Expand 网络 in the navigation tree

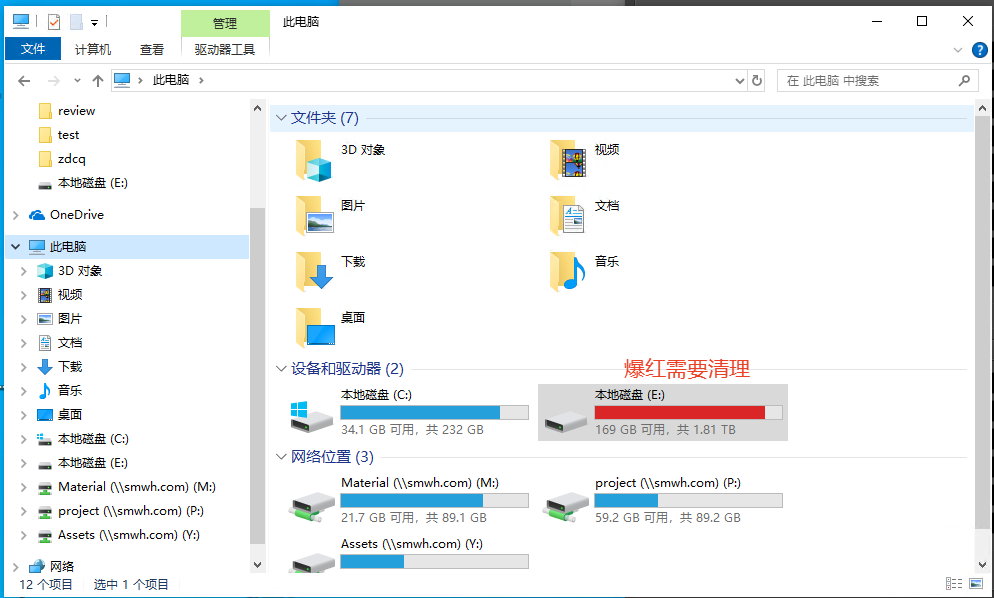[16, 566]
